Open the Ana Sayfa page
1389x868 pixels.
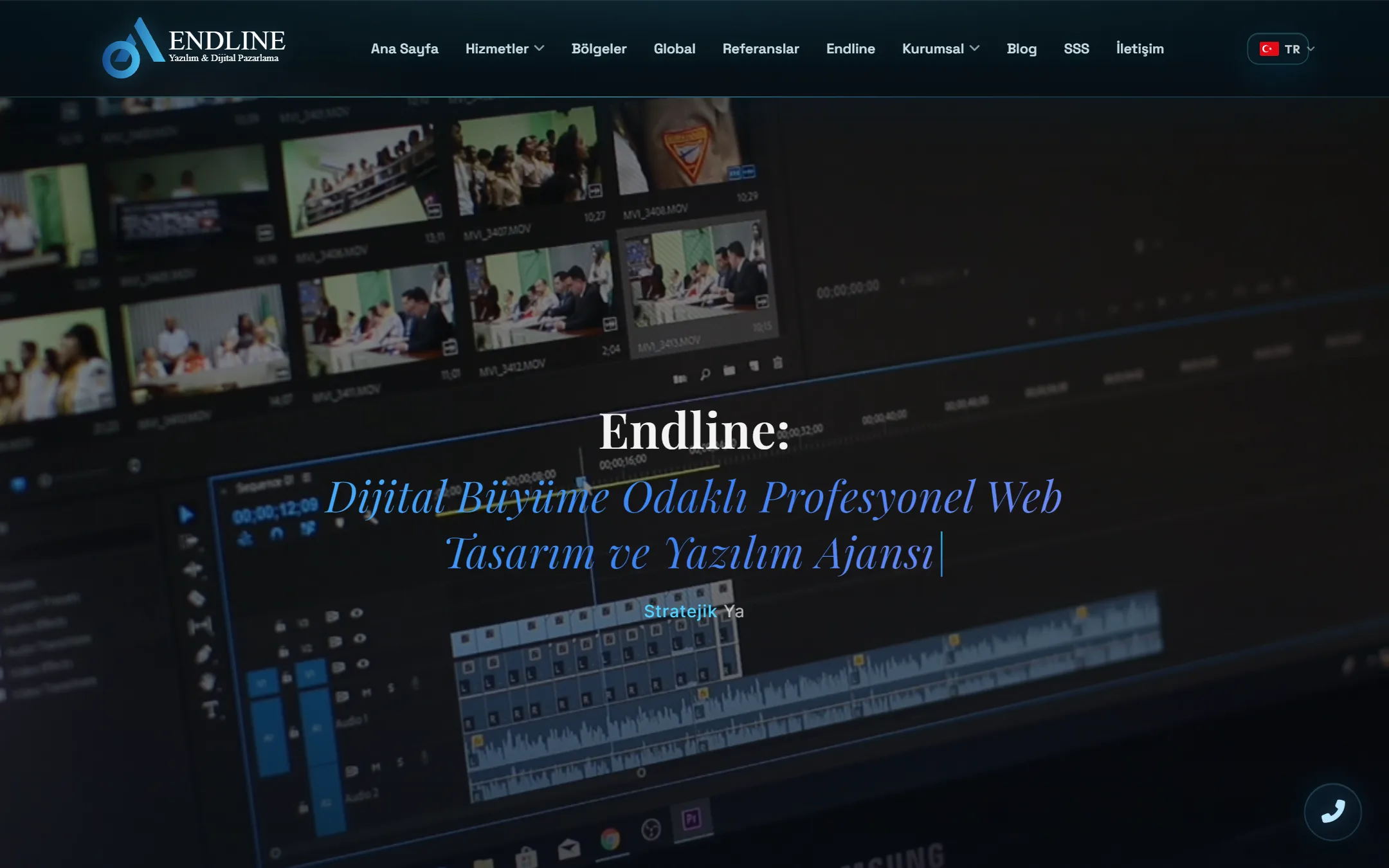pos(404,49)
